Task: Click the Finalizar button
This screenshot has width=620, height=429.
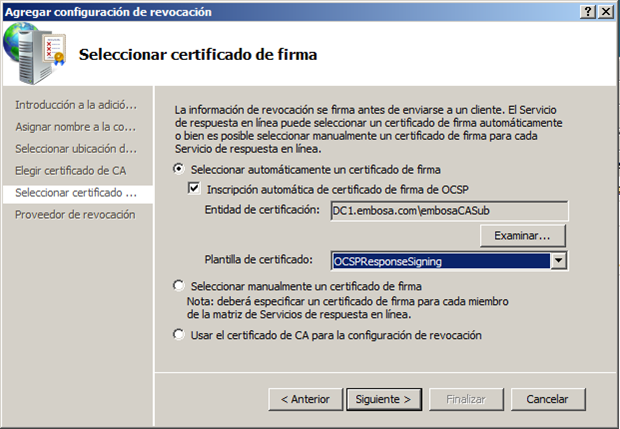Action: (465, 399)
